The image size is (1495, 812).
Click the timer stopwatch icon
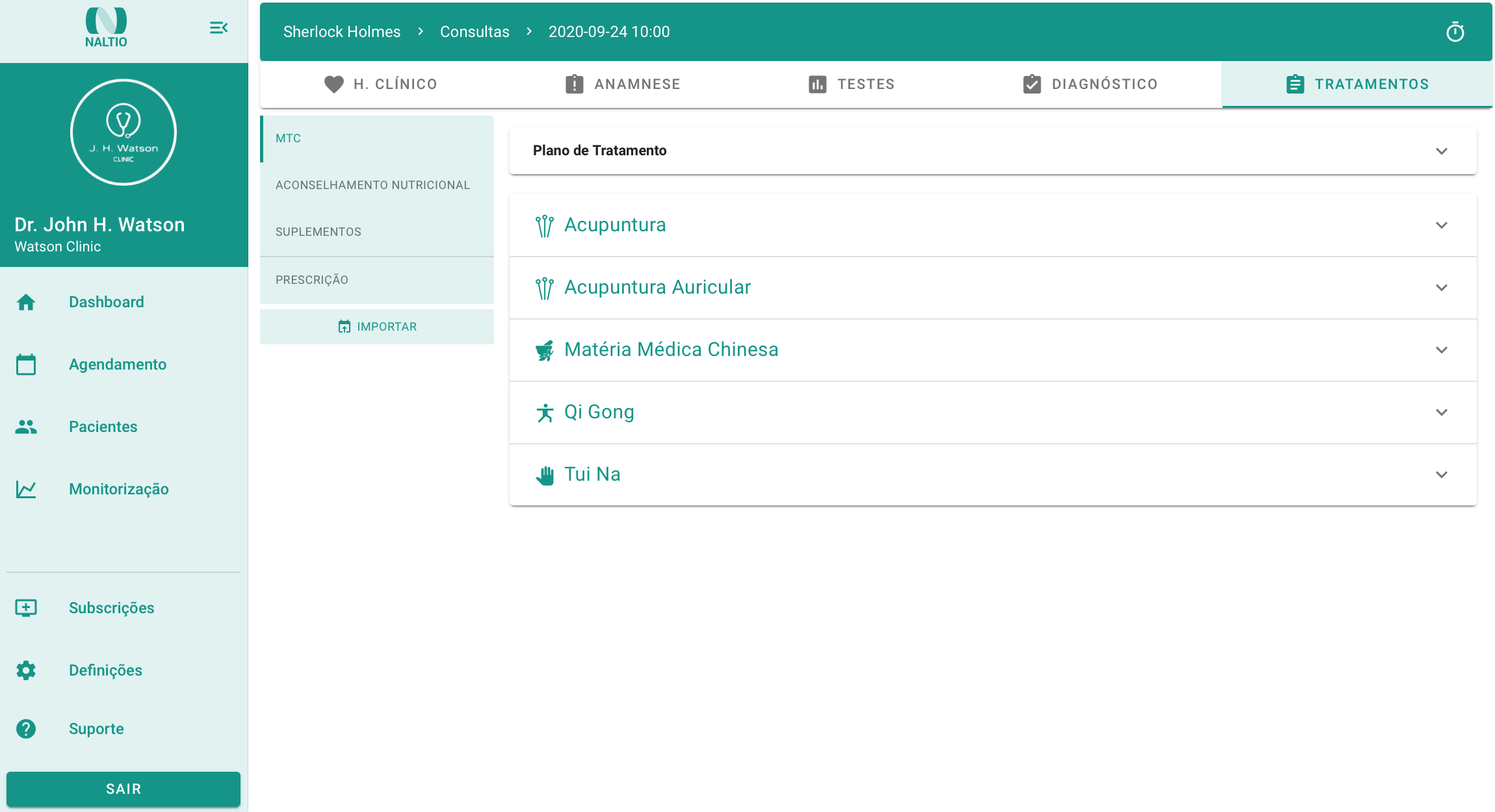[1455, 32]
